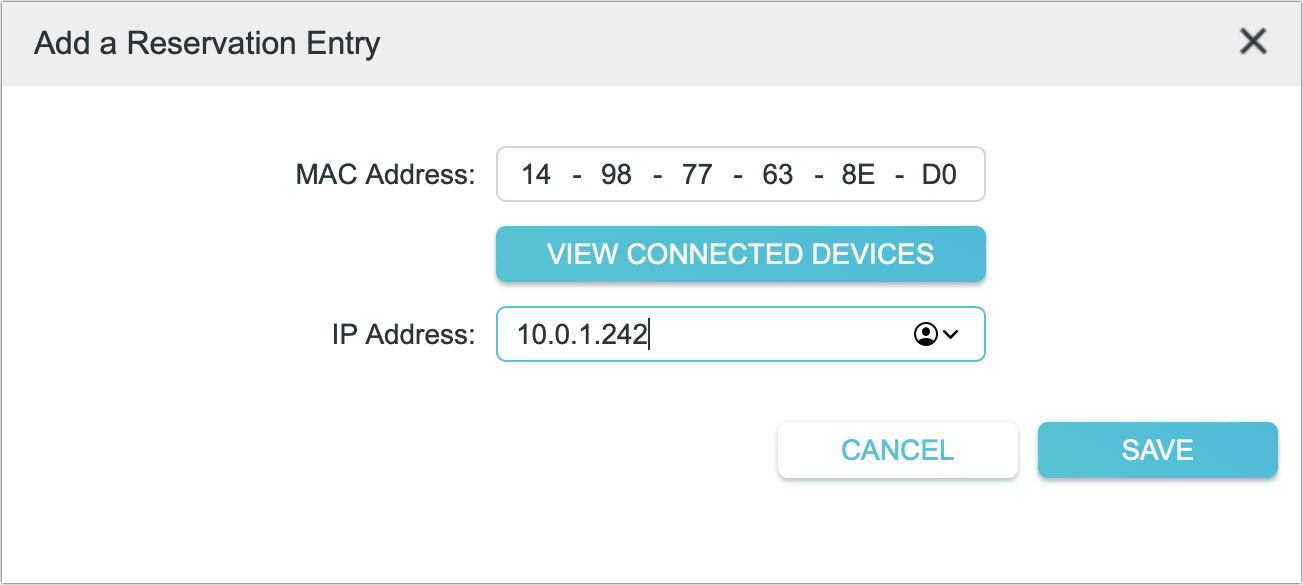Click the IP Address label
1303x585 pixels.
(403, 334)
